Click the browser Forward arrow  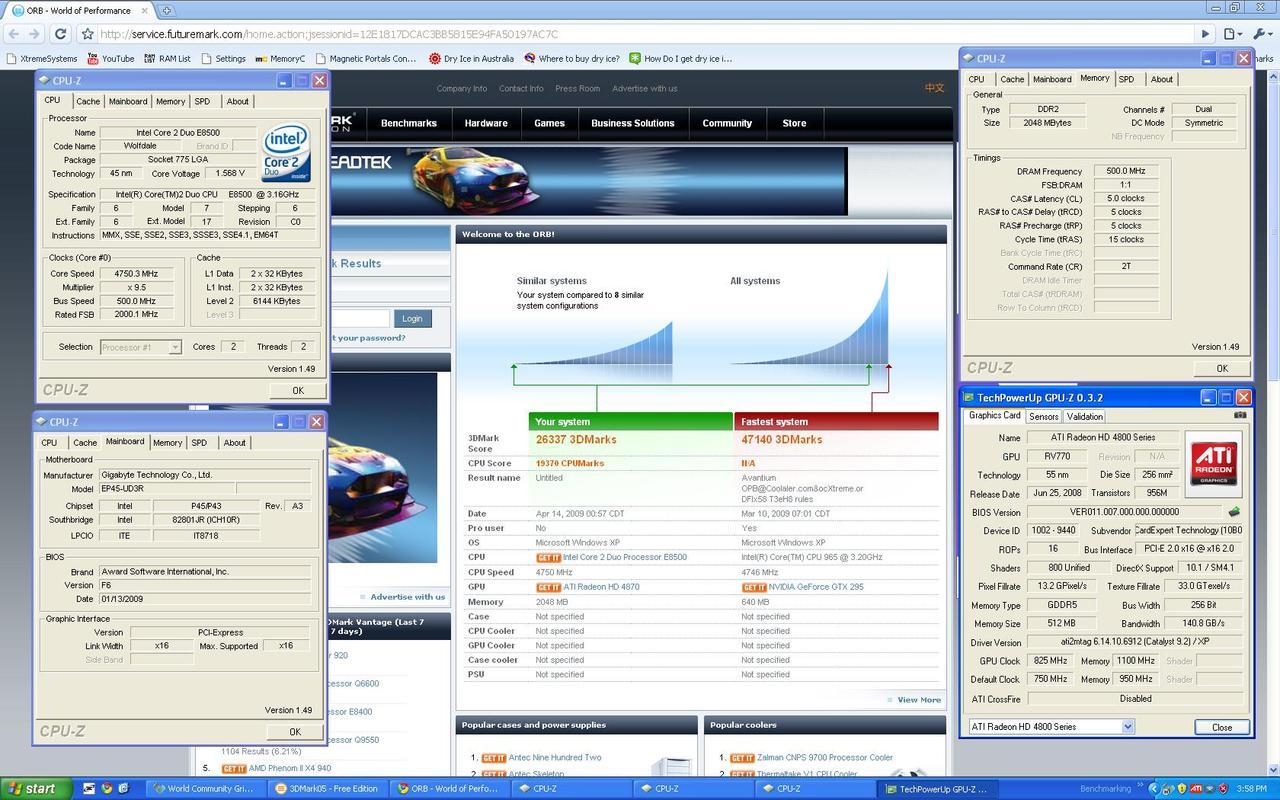[36, 33]
